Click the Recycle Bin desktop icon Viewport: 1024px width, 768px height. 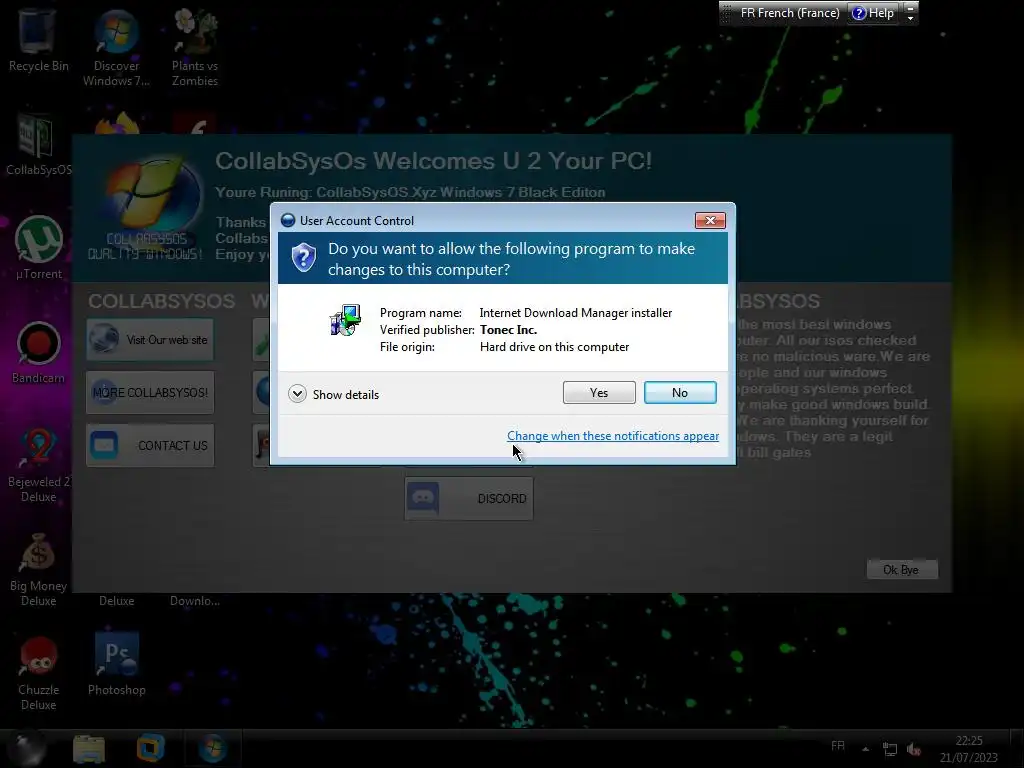(x=38, y=40)
